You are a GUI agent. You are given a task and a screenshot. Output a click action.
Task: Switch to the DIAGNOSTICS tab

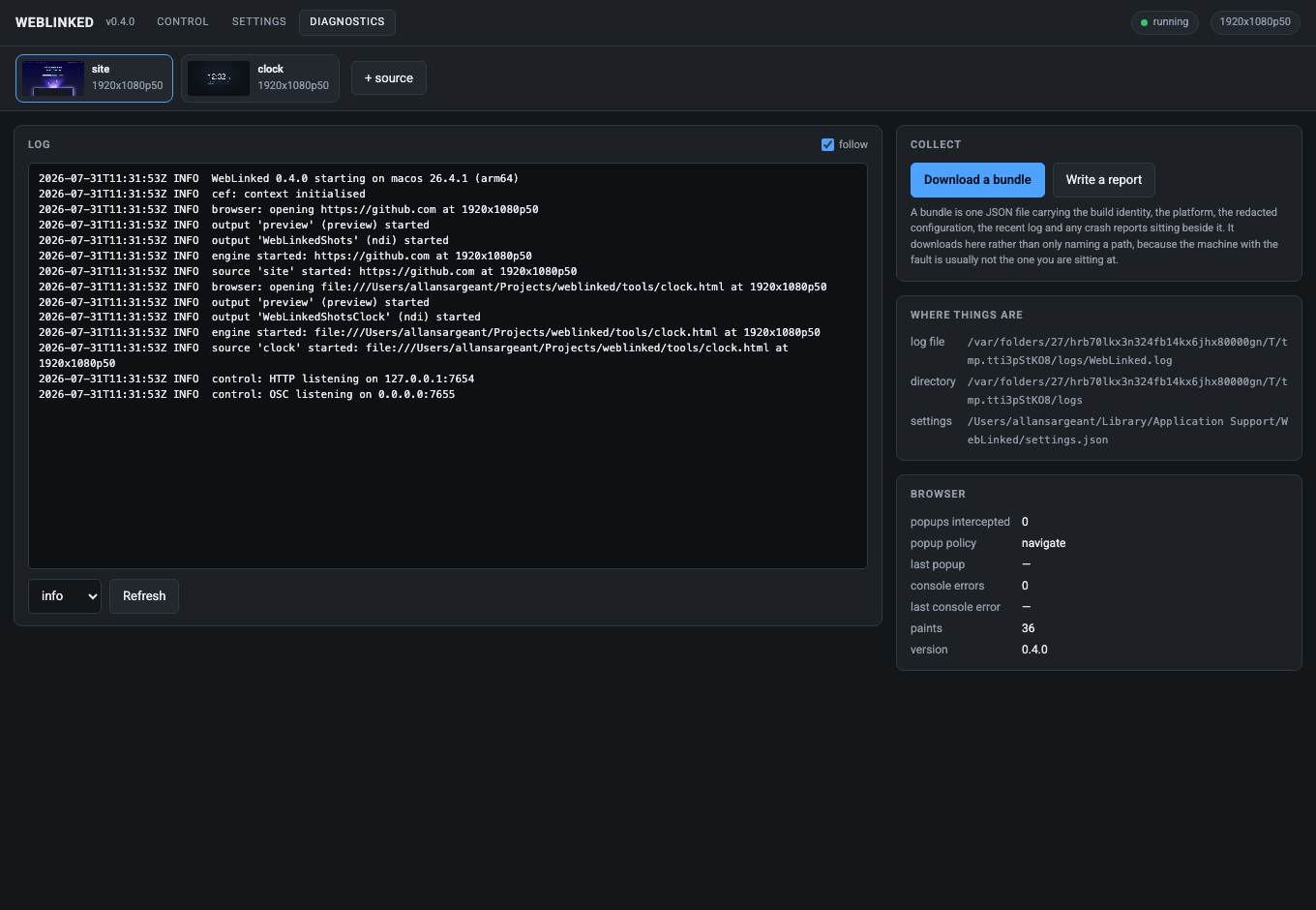(346, 21)
